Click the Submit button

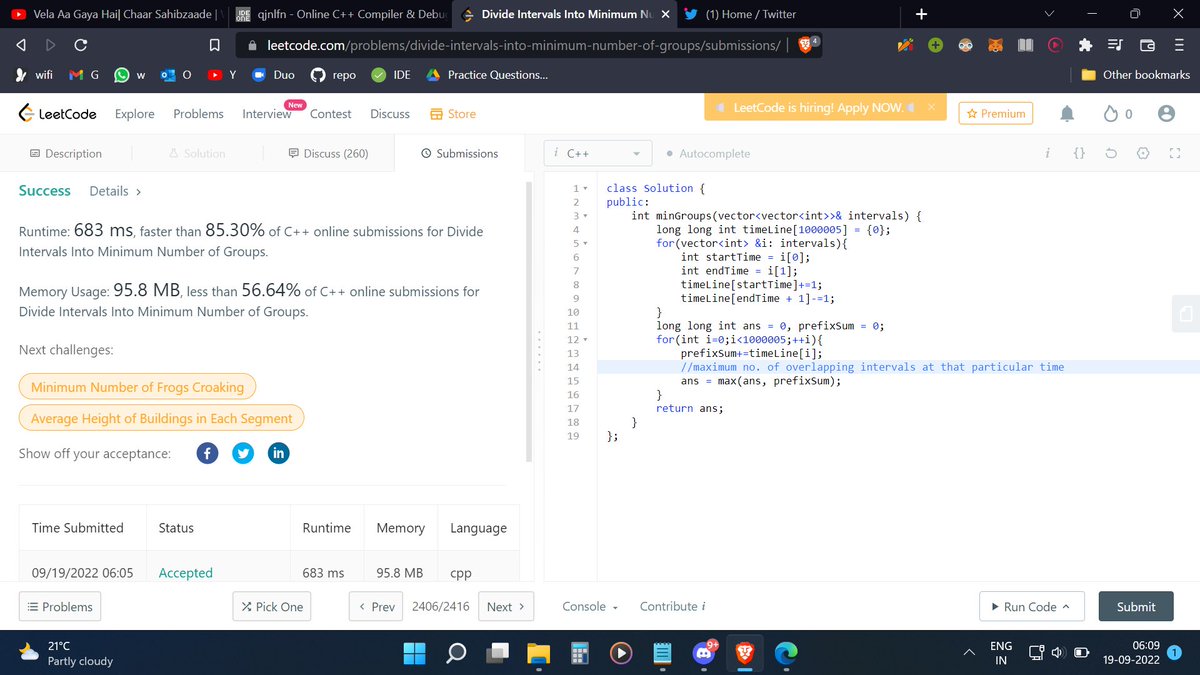tap(1136, 607)
